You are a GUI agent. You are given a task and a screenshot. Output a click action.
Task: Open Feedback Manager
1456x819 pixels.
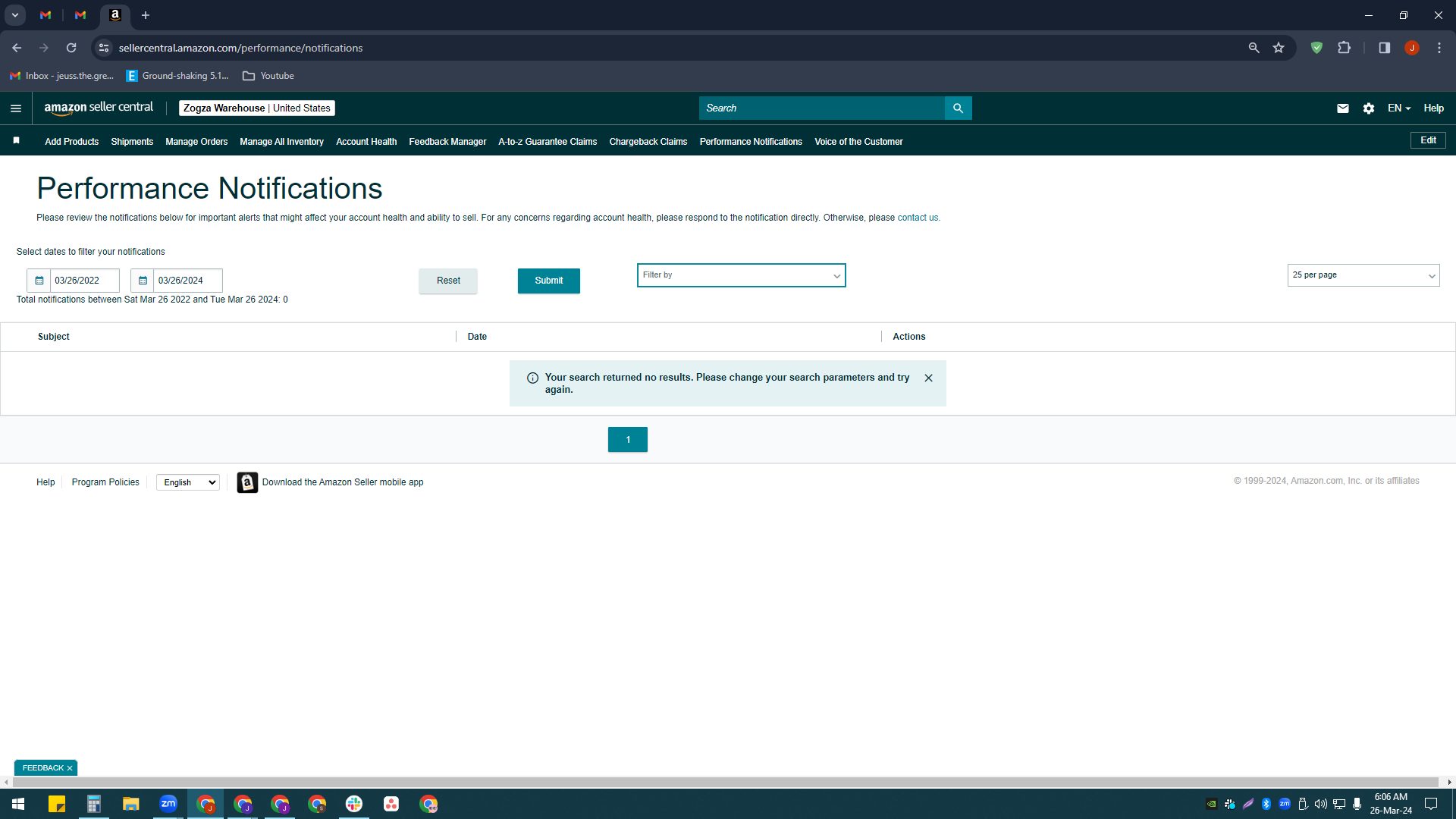point(447,142)
